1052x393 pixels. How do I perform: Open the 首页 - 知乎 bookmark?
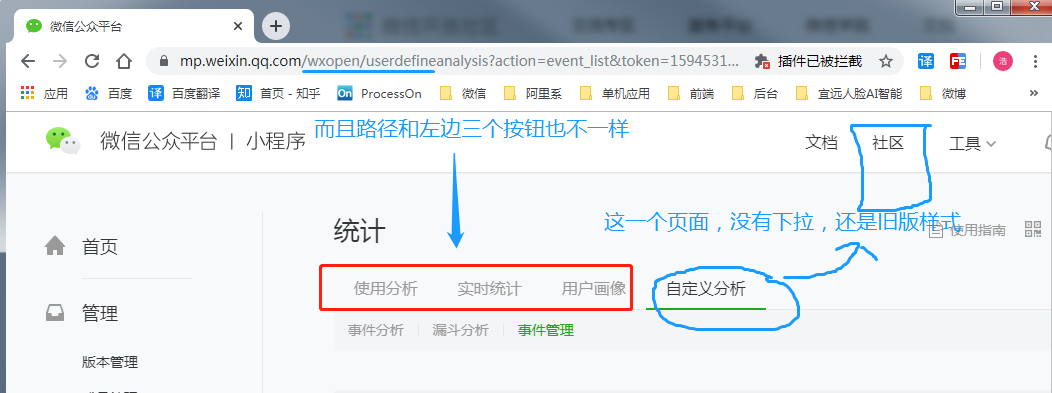[x=278, y=93]
